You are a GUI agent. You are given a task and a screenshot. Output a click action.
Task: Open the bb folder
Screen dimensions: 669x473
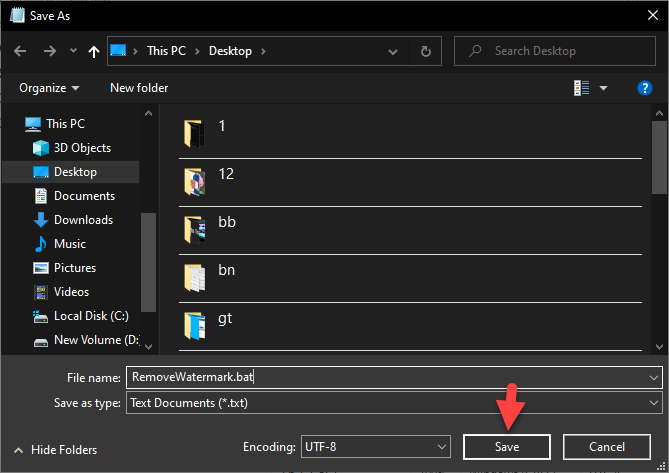(227, 222)
